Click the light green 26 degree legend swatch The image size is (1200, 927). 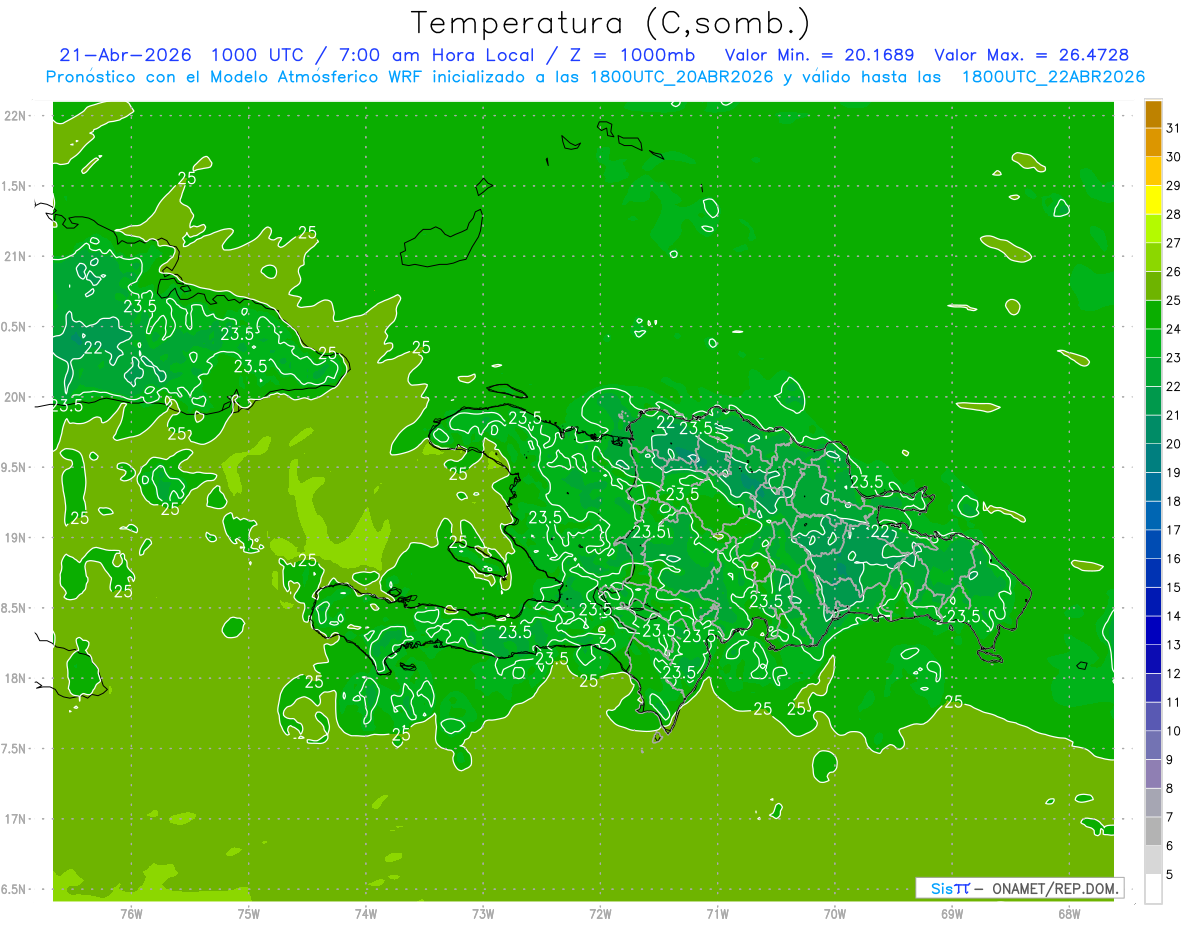click(1153, 258)
